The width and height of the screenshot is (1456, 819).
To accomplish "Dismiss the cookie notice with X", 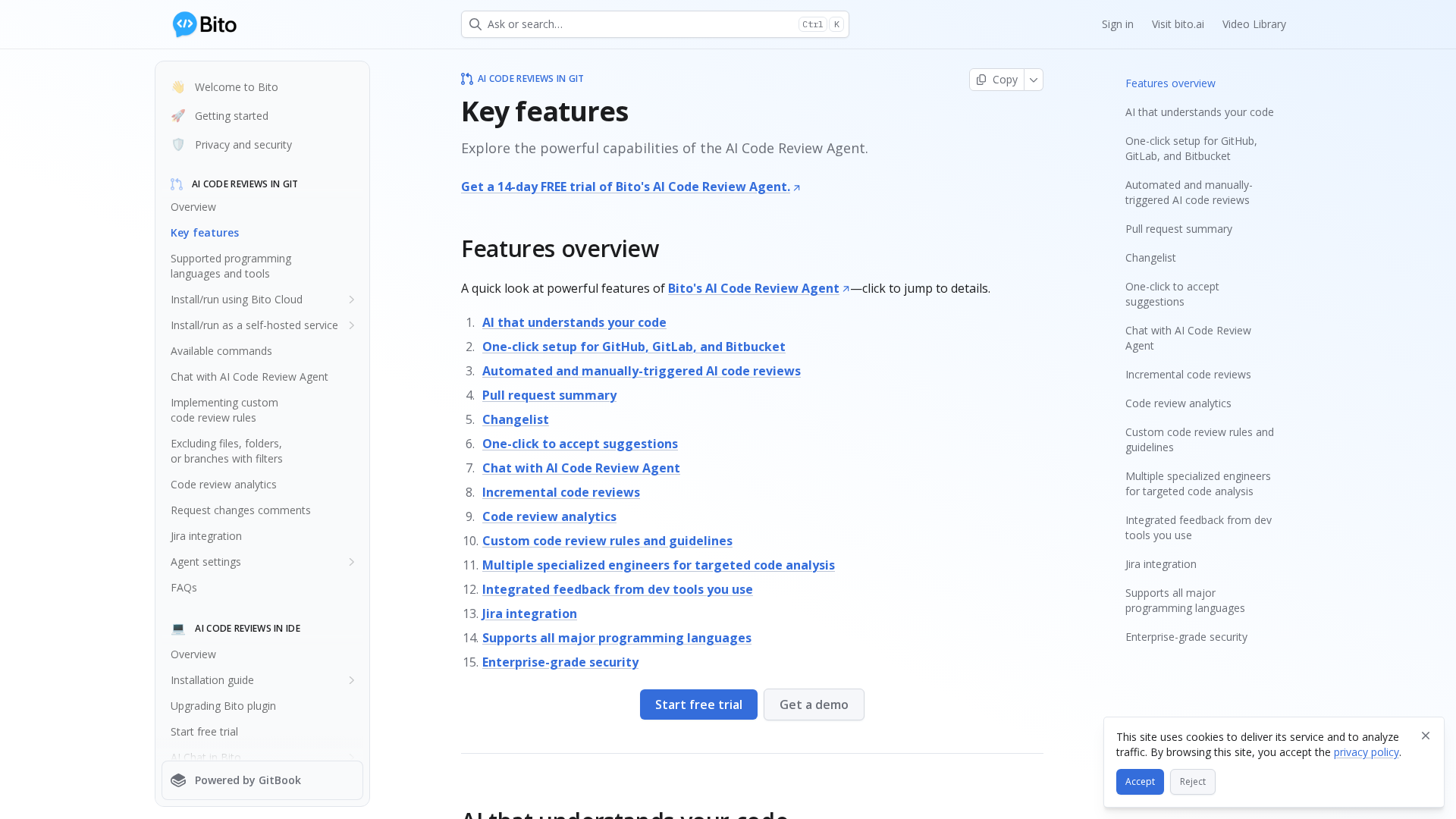I will pos(1426,736).
